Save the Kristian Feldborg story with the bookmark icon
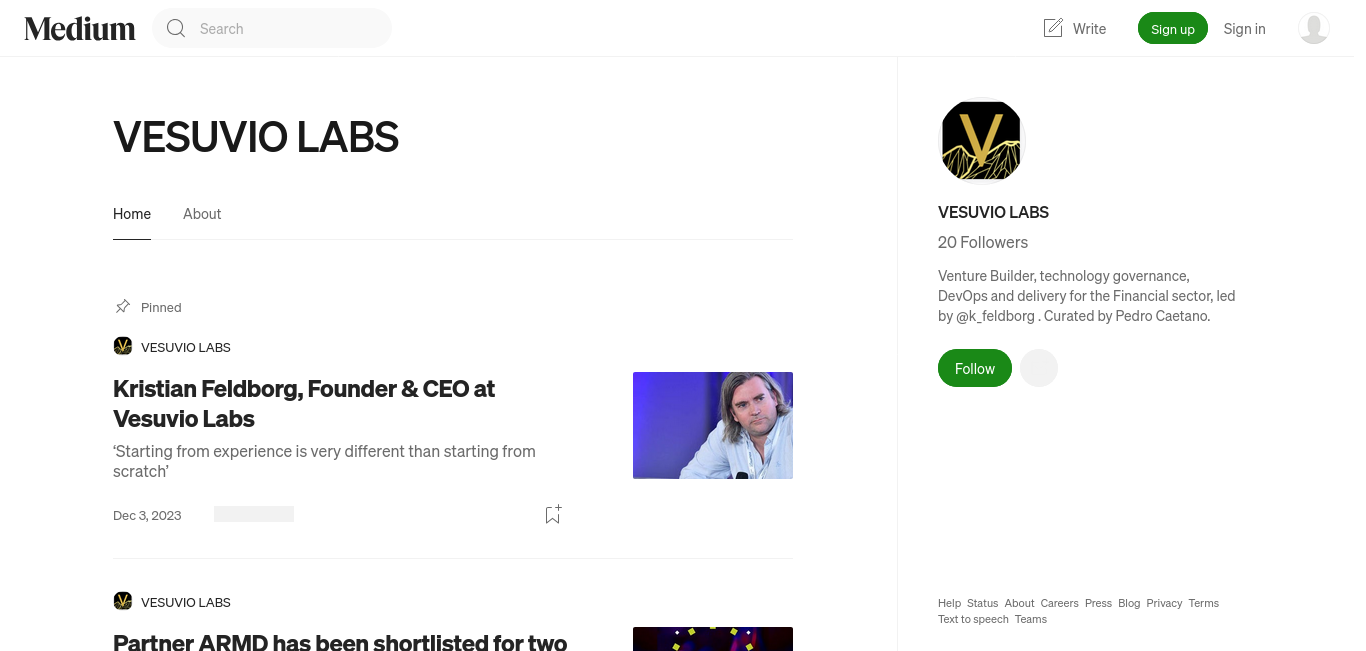 point(553,514)
